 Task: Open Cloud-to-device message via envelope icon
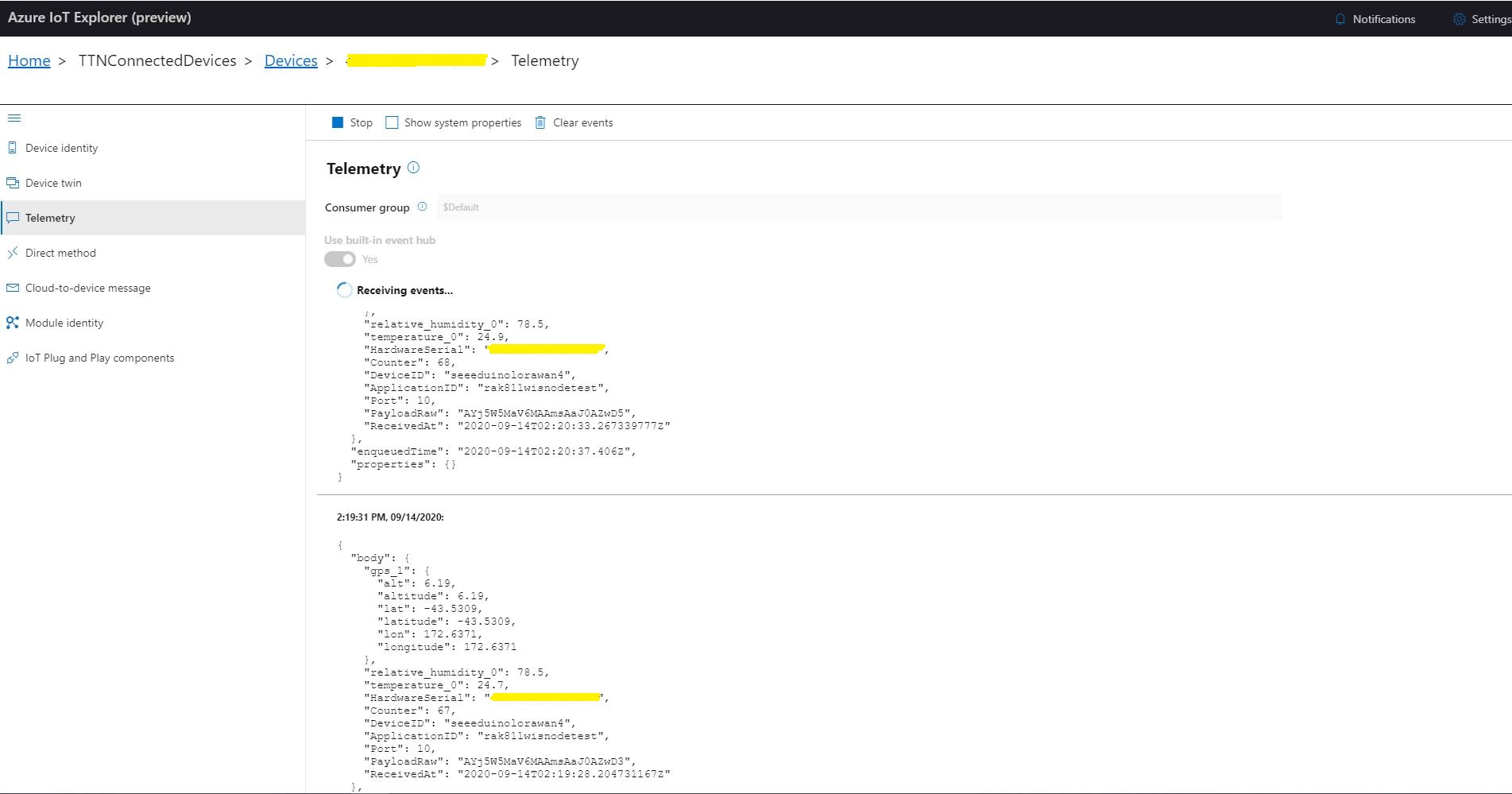(x=13, y=287)
